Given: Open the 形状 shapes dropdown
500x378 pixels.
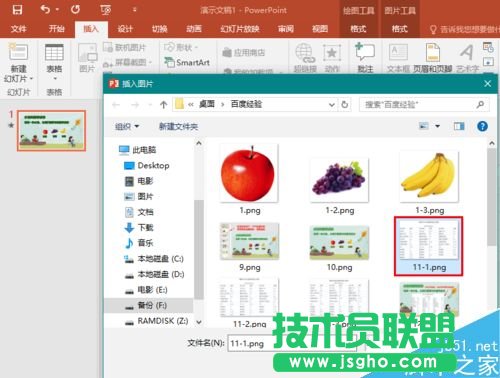Looking at the screenshot, I should coord(180,48).
